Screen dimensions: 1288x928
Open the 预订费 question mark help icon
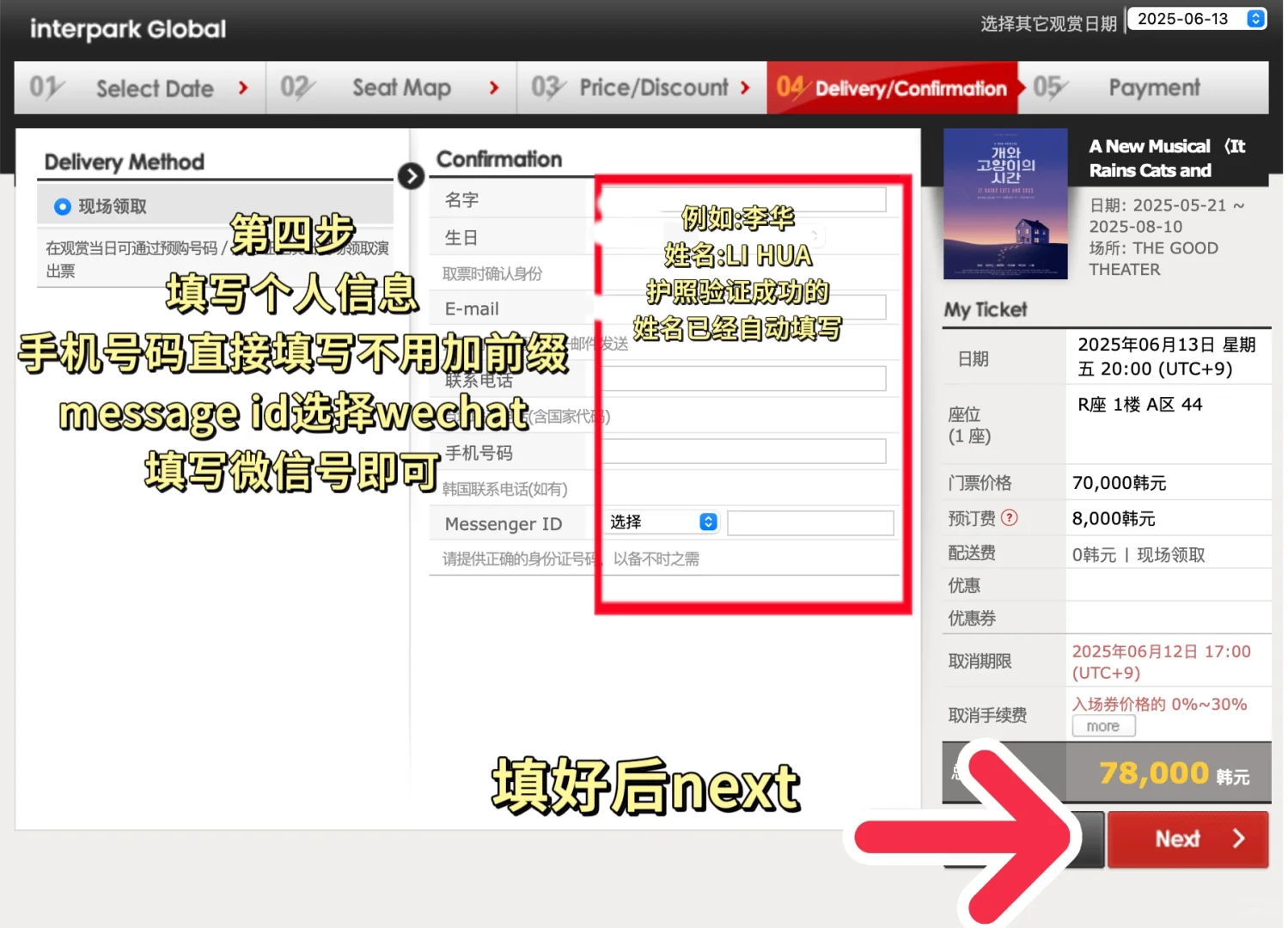1011,518
